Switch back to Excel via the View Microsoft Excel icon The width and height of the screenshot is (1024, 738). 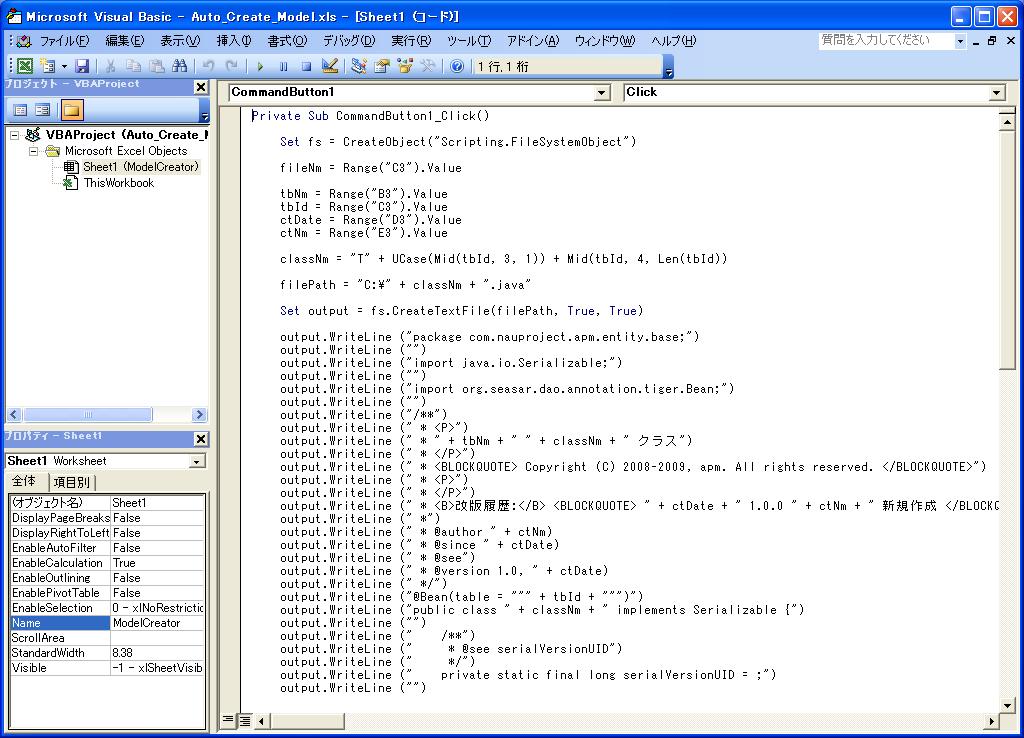tap(24, 65)
